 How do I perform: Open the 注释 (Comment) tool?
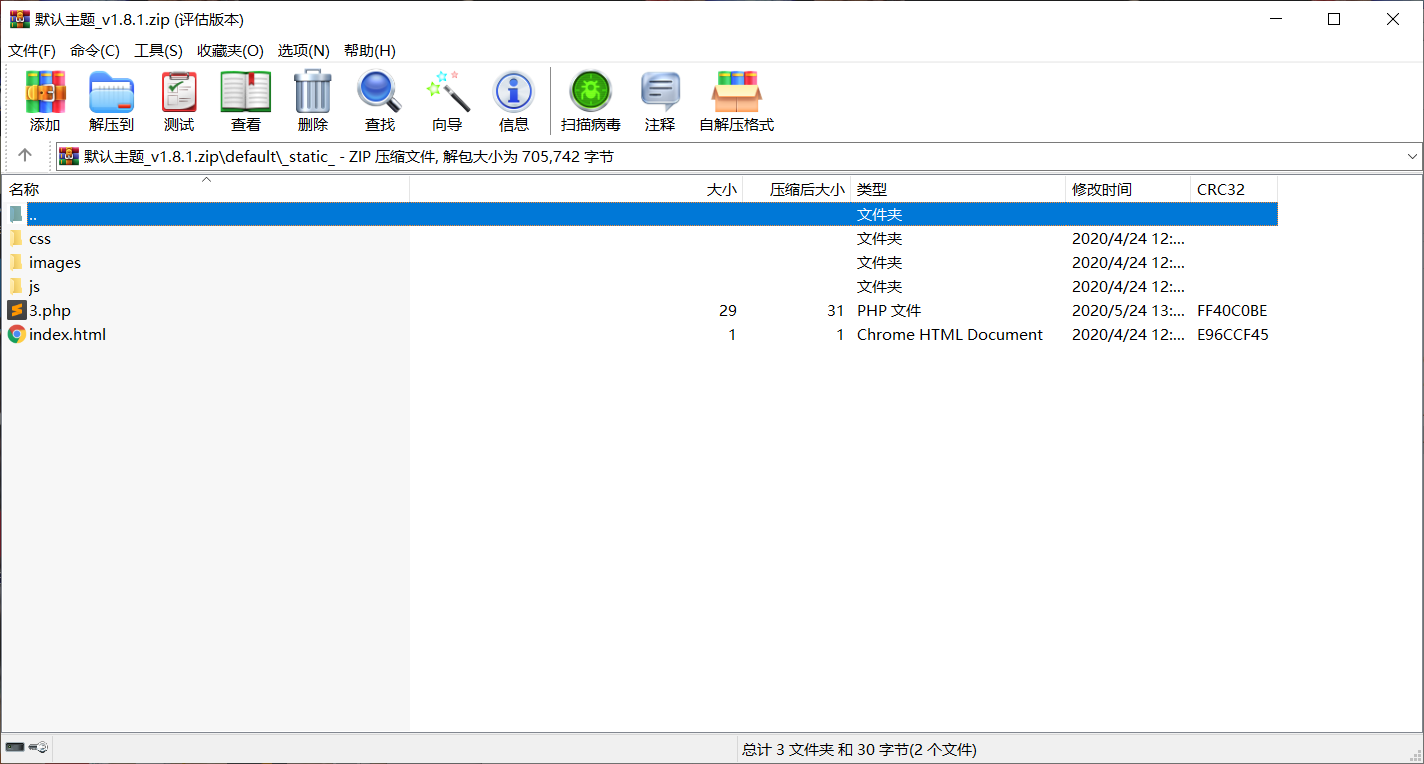[x=660, y=100]
